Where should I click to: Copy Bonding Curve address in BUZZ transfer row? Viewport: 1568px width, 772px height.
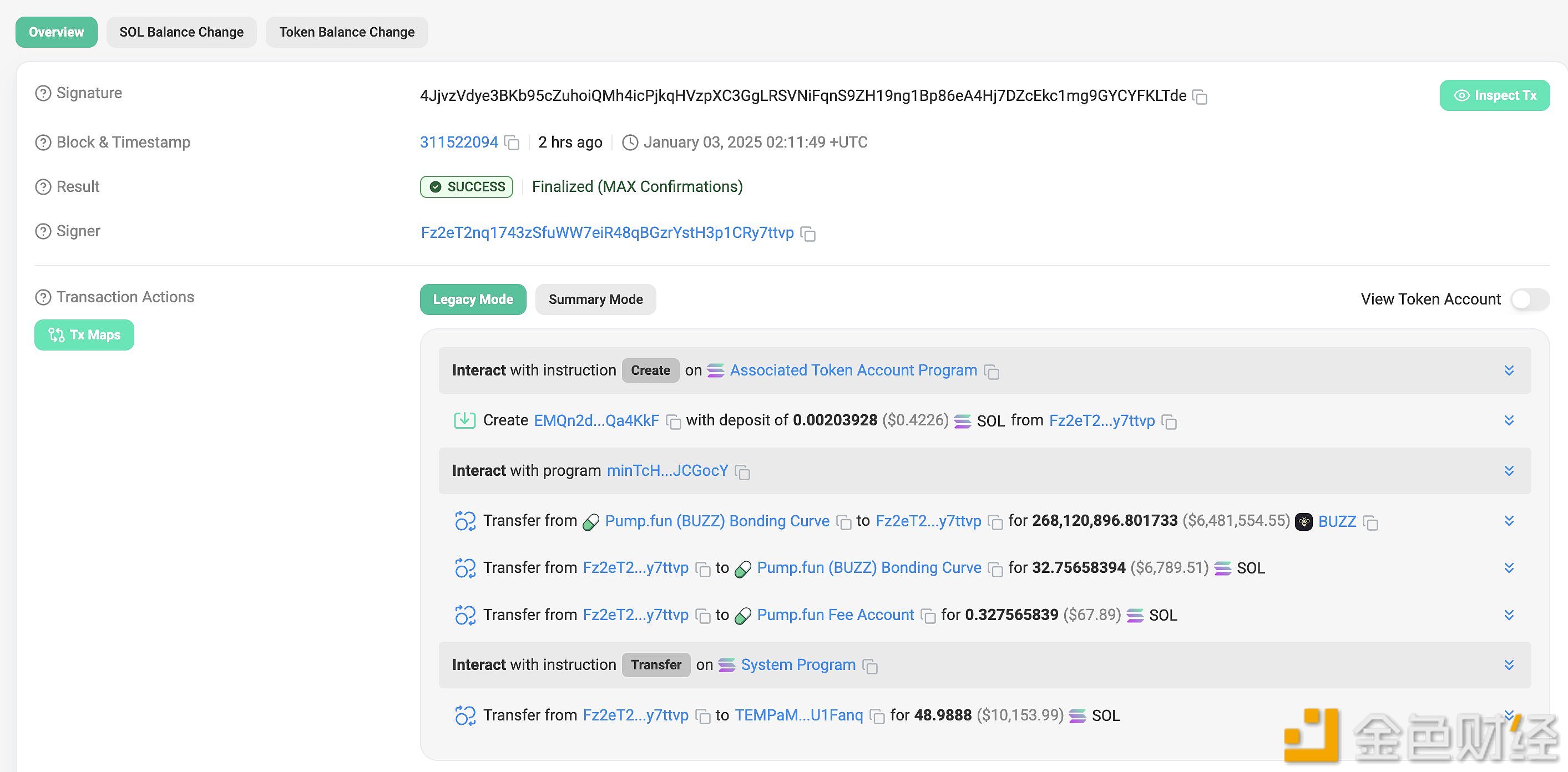pyautogui.click(x=844, y=522)
